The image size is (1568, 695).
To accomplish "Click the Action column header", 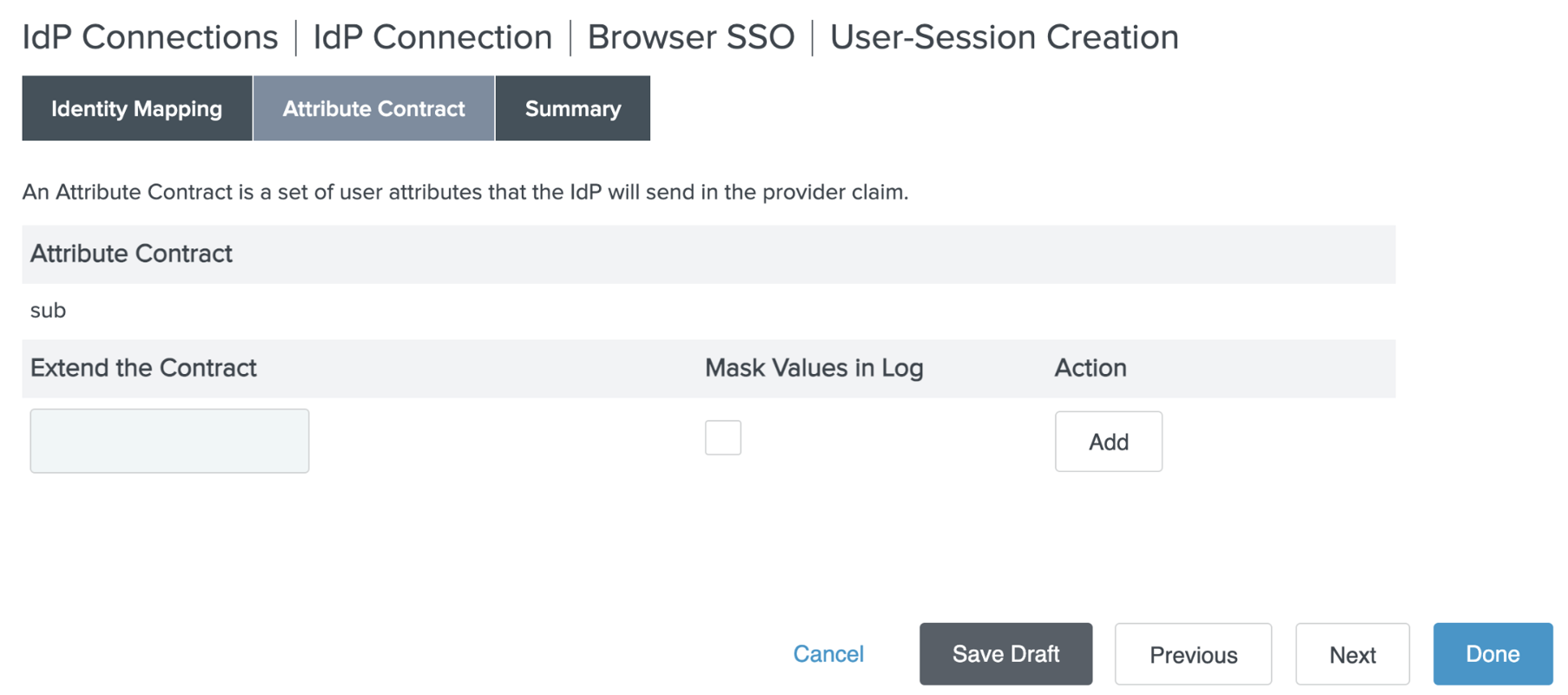I will 1090,368.
